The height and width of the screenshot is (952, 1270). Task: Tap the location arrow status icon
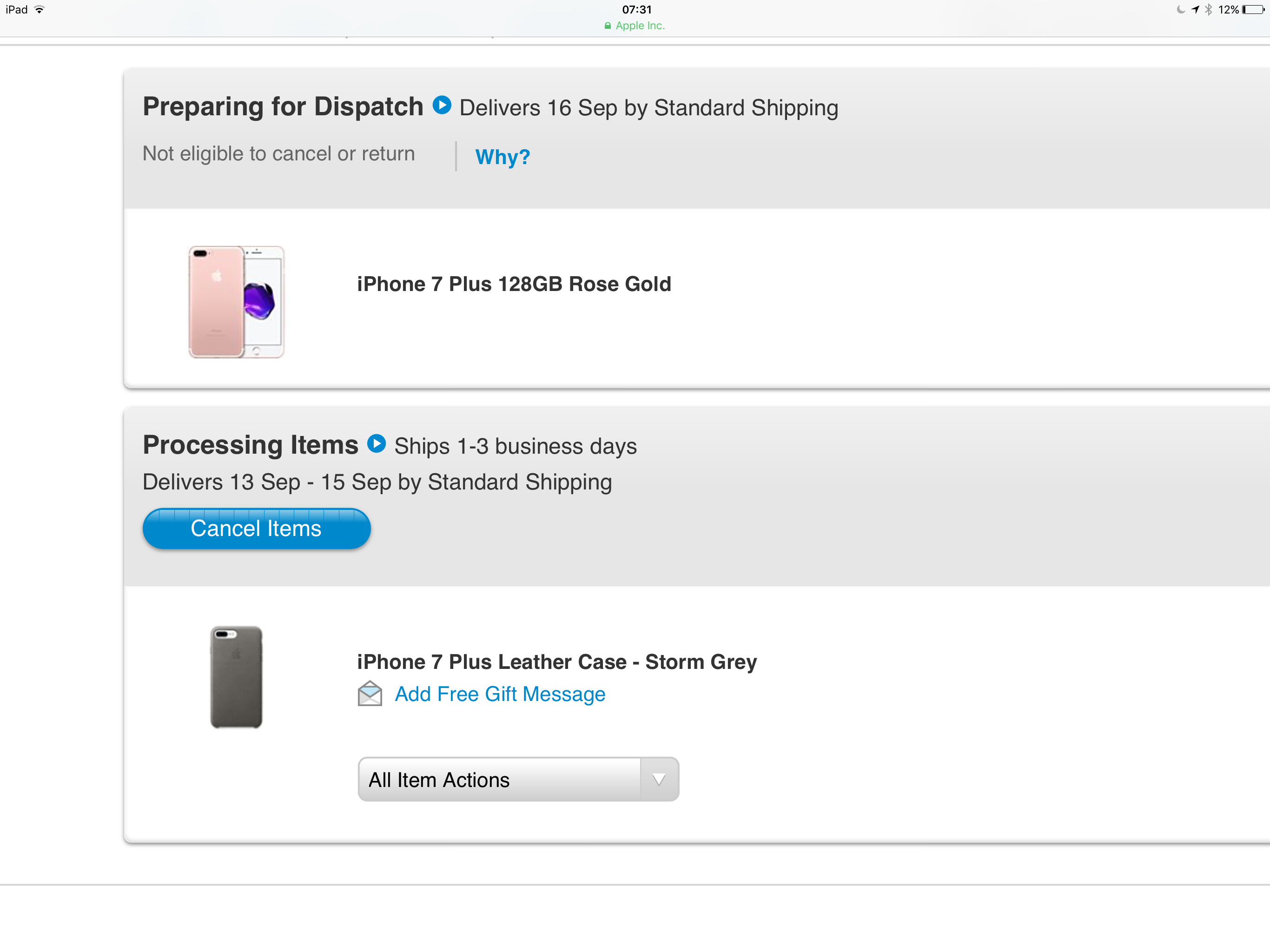click(x=1195, y=10)
